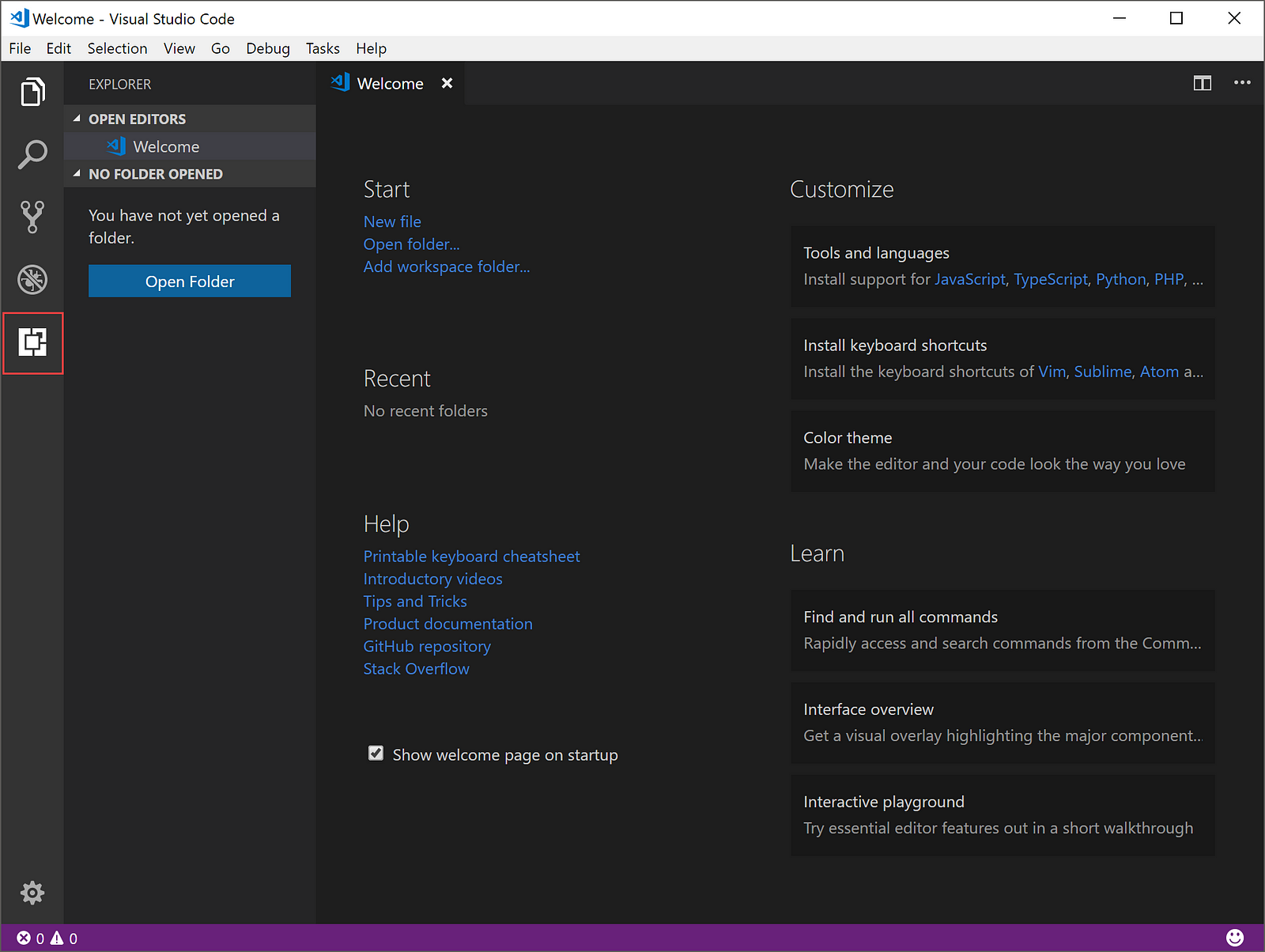Image resolution: width=1265 pixels, height=952 pixels.
Task: Click Install keyboard shortcuts card title
Action: coord(895,345)
